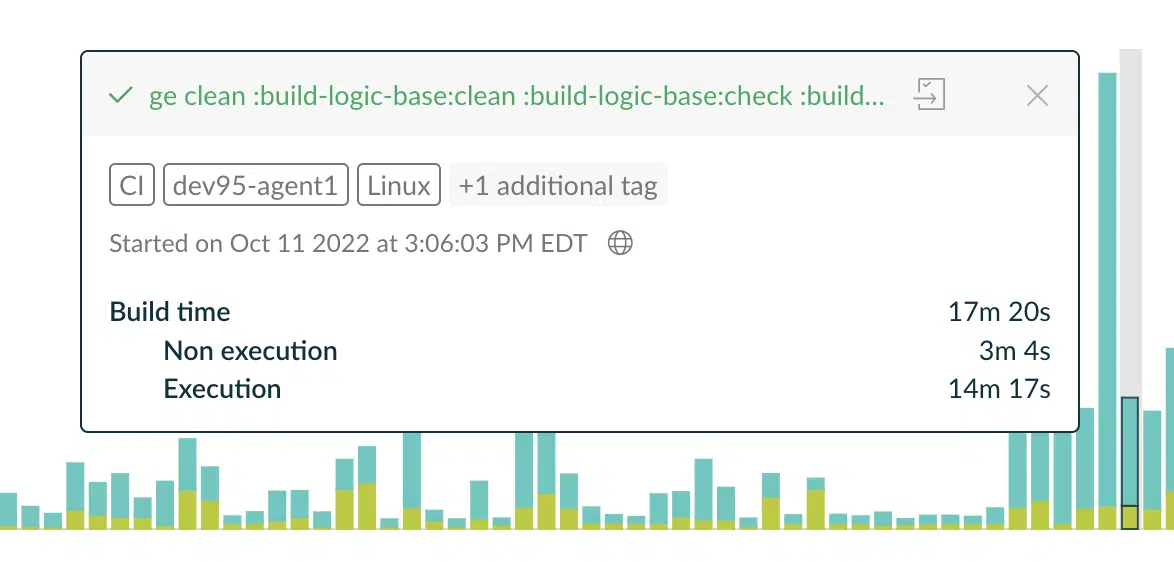Select the CI tag
Screen dimensions: 1174x562
(132, 185)
